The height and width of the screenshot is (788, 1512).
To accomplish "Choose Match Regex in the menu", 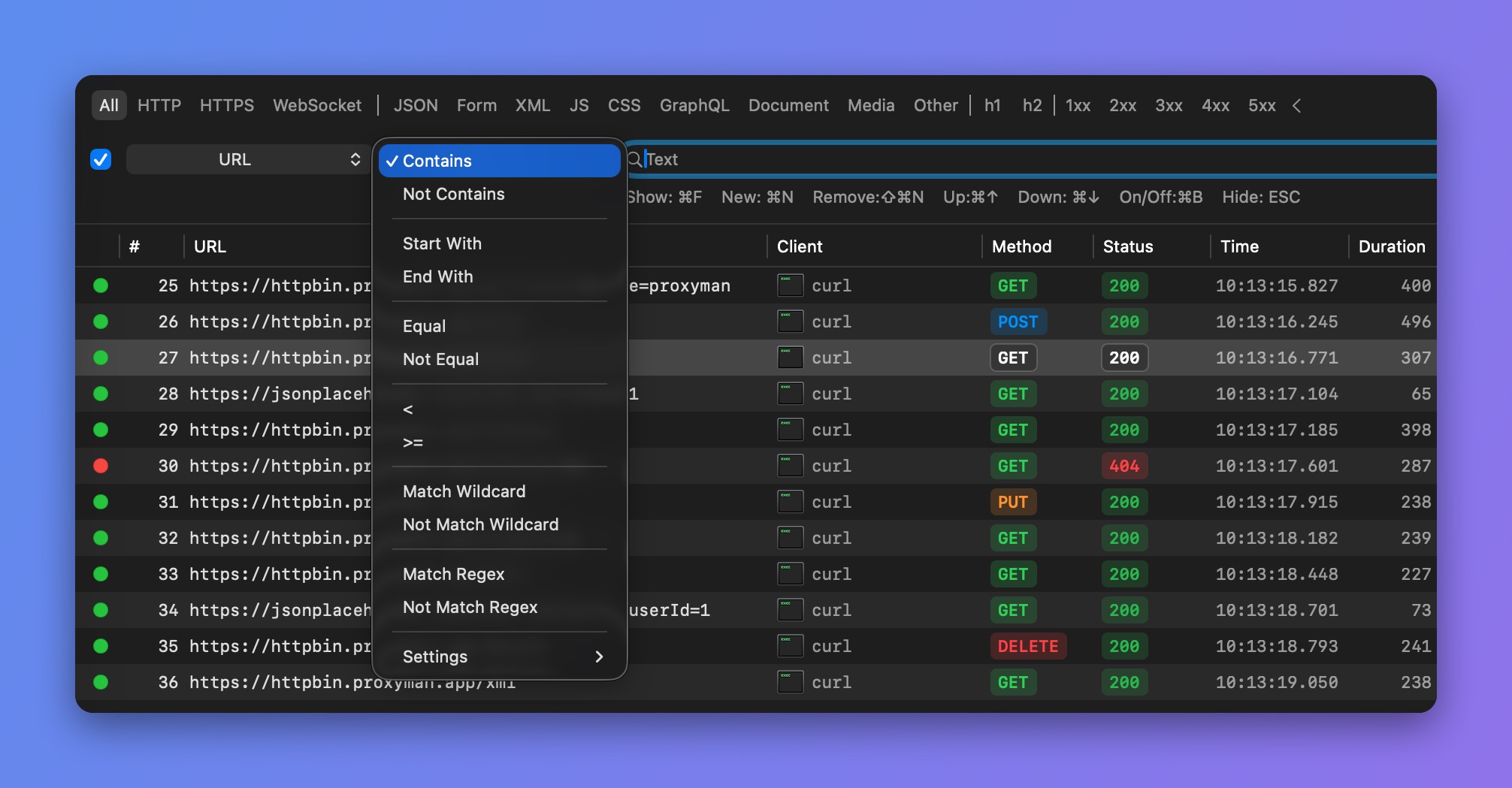I will point(500,574).
